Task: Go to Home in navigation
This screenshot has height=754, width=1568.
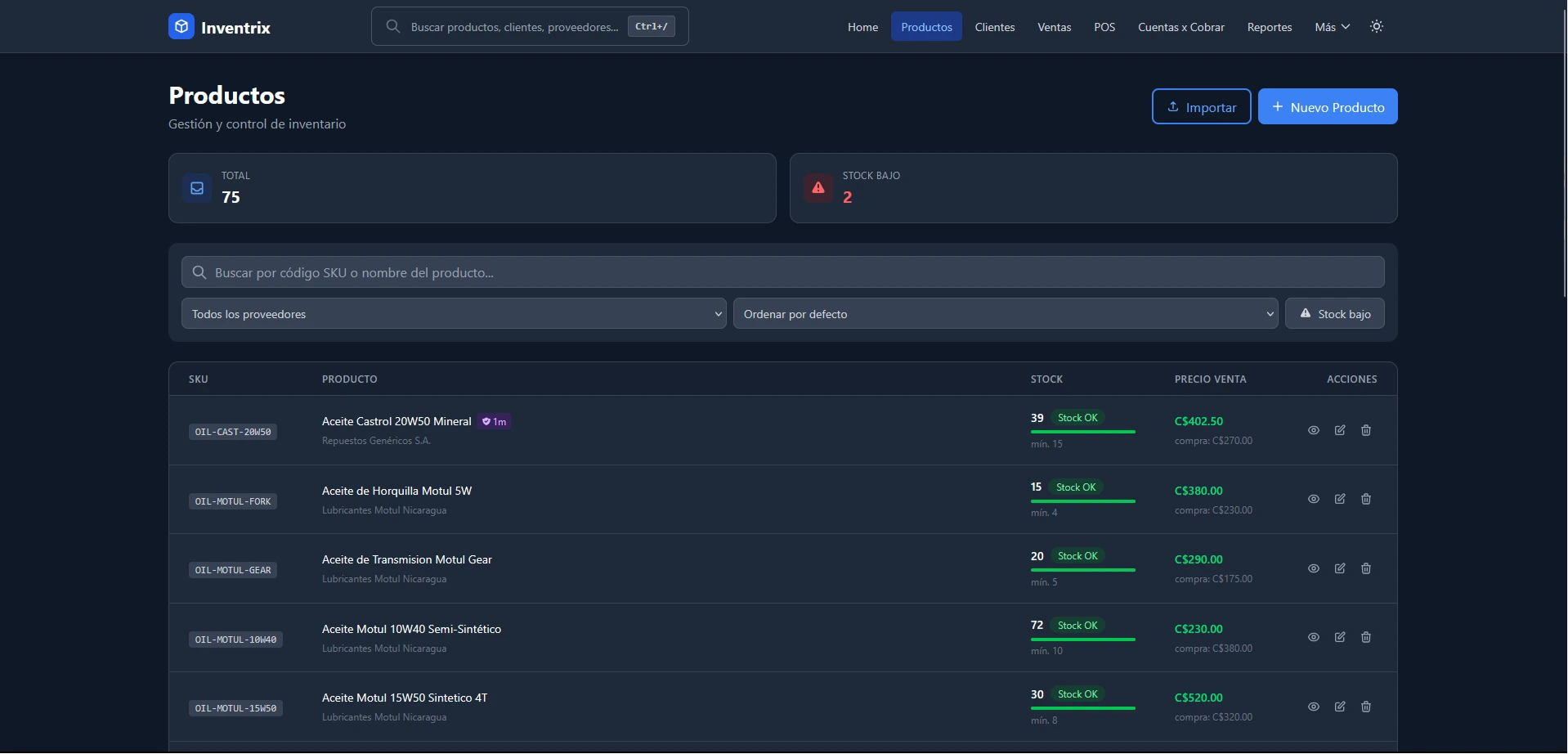Action: (862, 27)
